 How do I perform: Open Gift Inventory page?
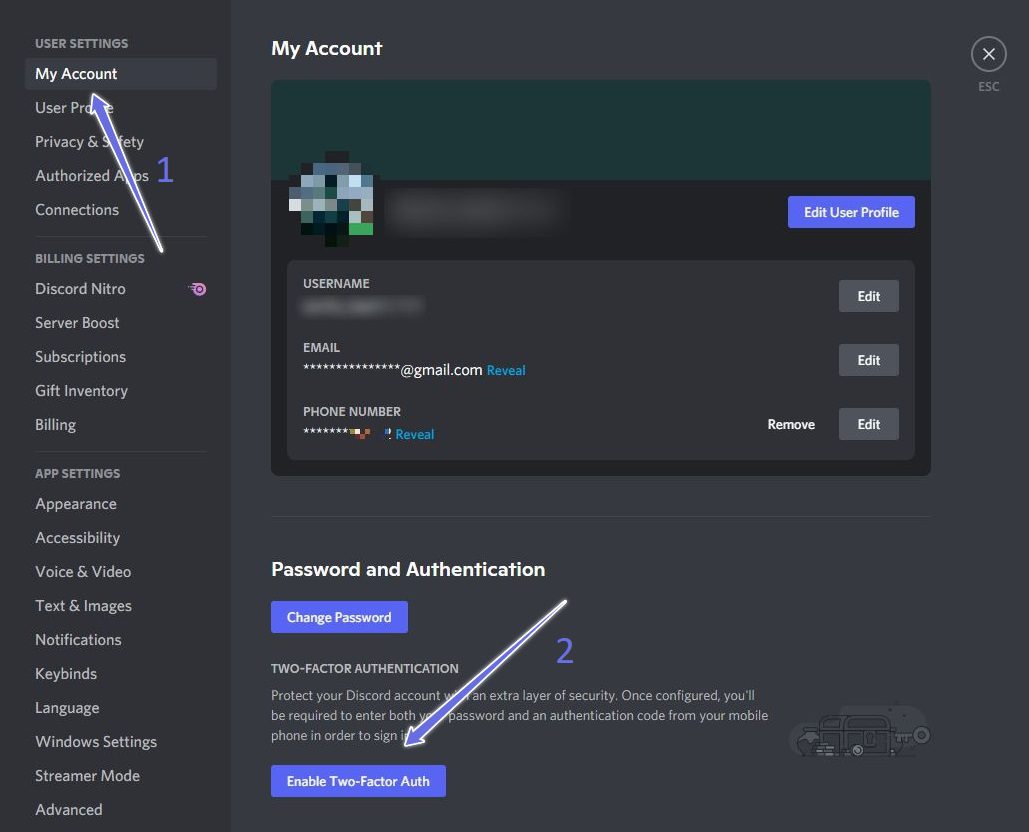tap(81, 391)
